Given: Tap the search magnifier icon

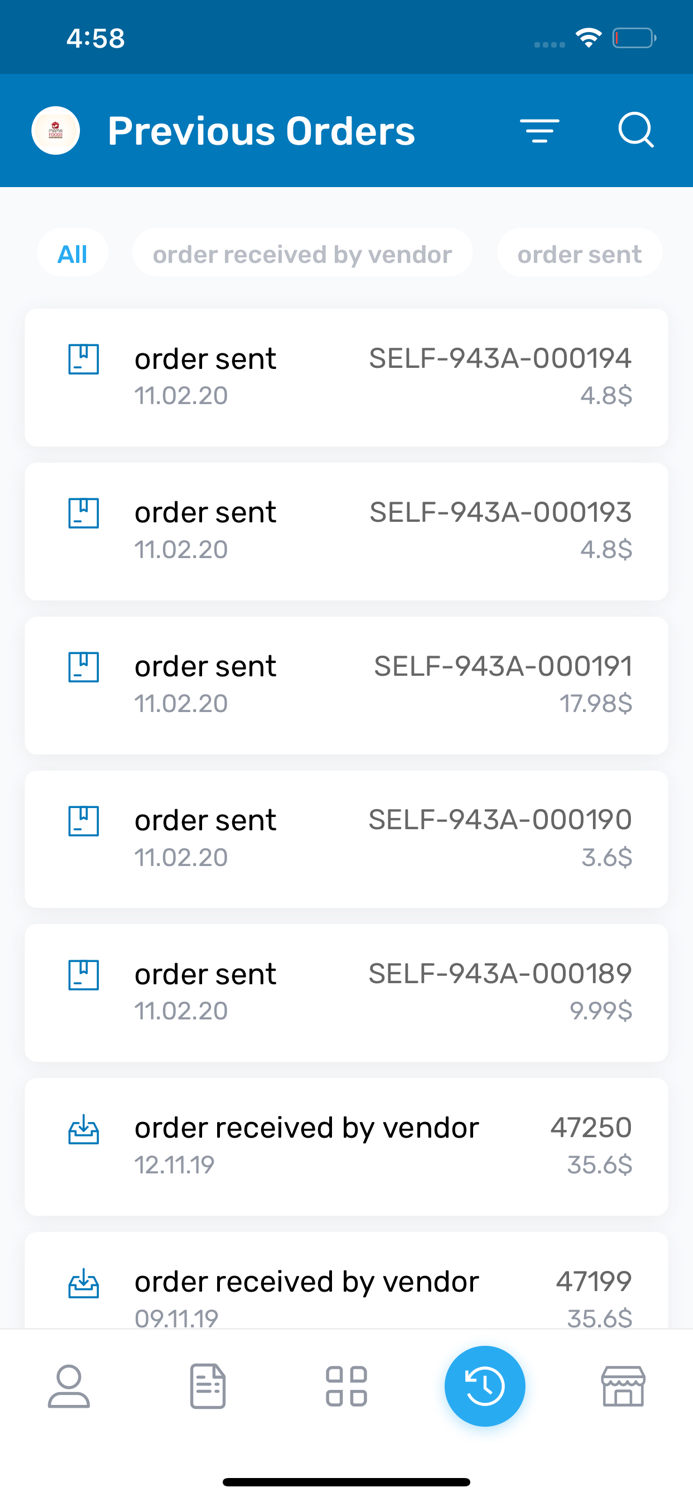Looking at the screenshot, I should 636,130.
